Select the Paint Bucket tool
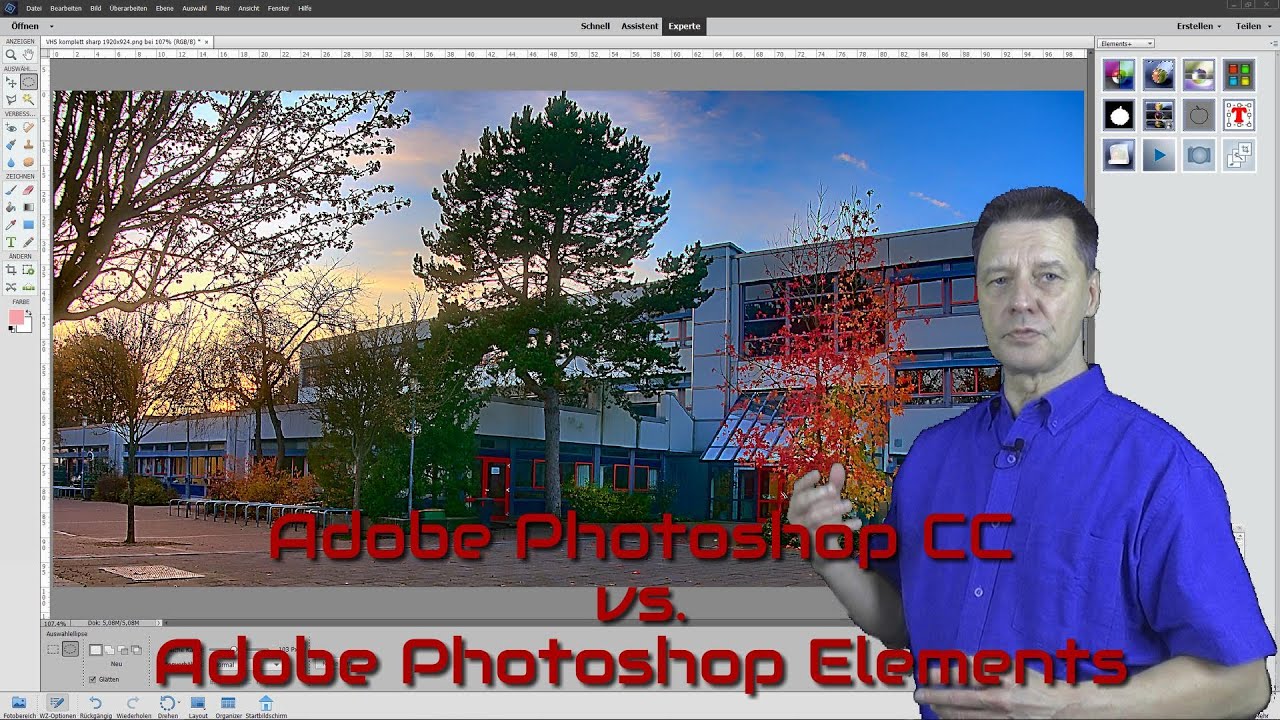The width and height of the screenshot is (1280, 720). 11,207
